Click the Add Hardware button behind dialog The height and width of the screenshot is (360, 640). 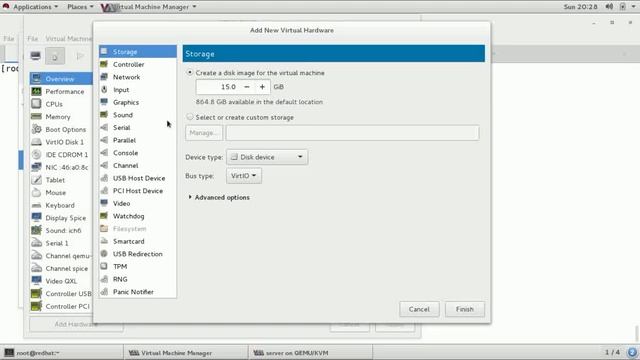(76, 324)
